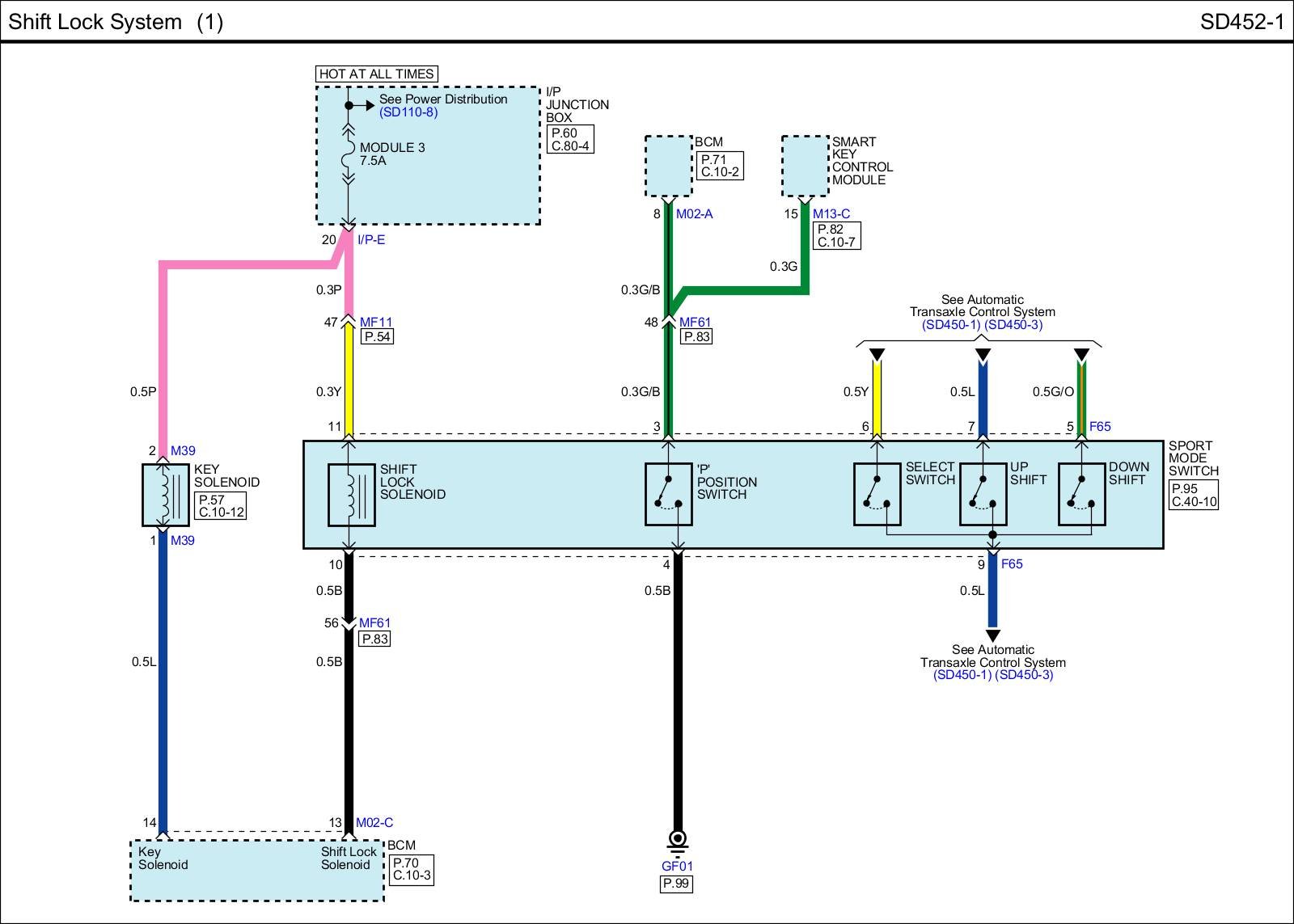Click the M13-C connector label
This screenshot has width=1294, height=924.
pyautogui.click(x=831, y=214)
